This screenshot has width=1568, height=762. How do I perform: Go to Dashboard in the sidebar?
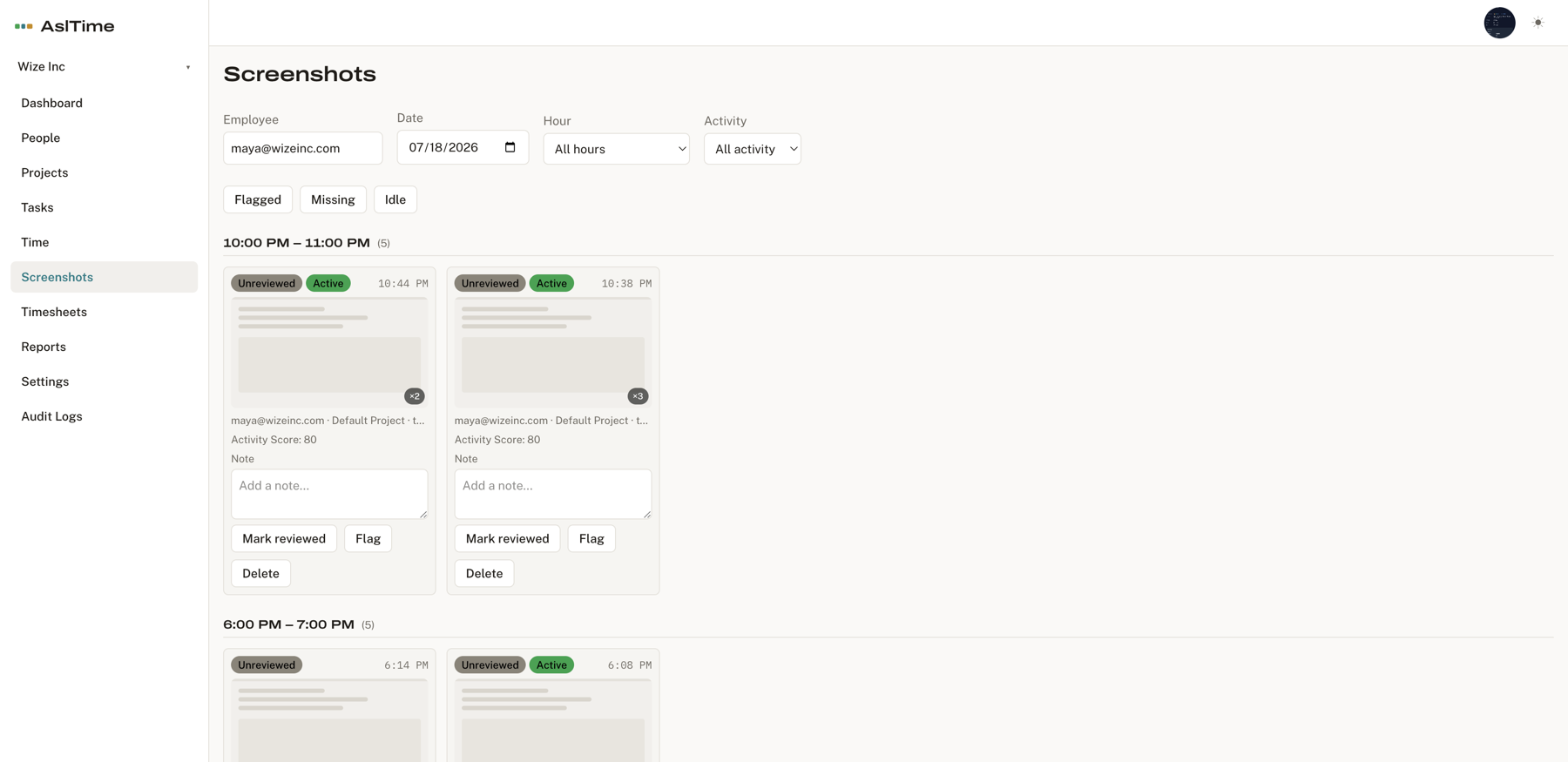point(104,103)
